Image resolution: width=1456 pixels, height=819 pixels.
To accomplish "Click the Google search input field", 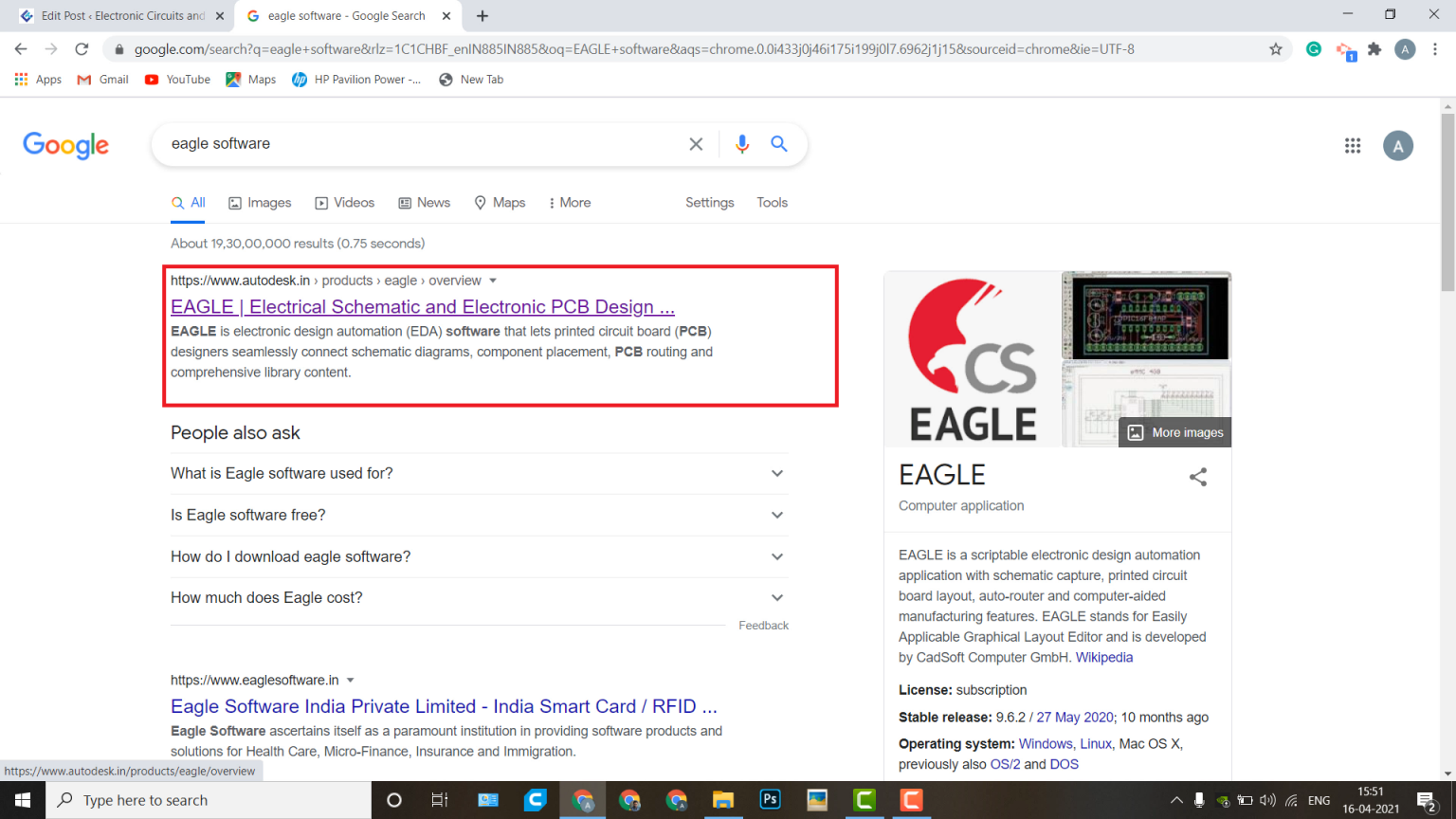I will 417,144.
